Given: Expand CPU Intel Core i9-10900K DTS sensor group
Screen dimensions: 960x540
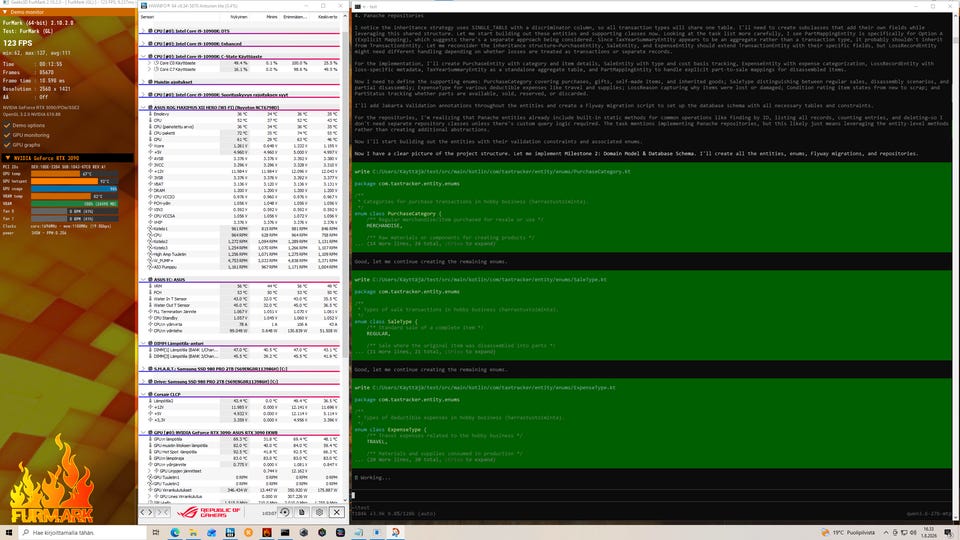Looking at the screenshot, I should (x=143, y=31).
